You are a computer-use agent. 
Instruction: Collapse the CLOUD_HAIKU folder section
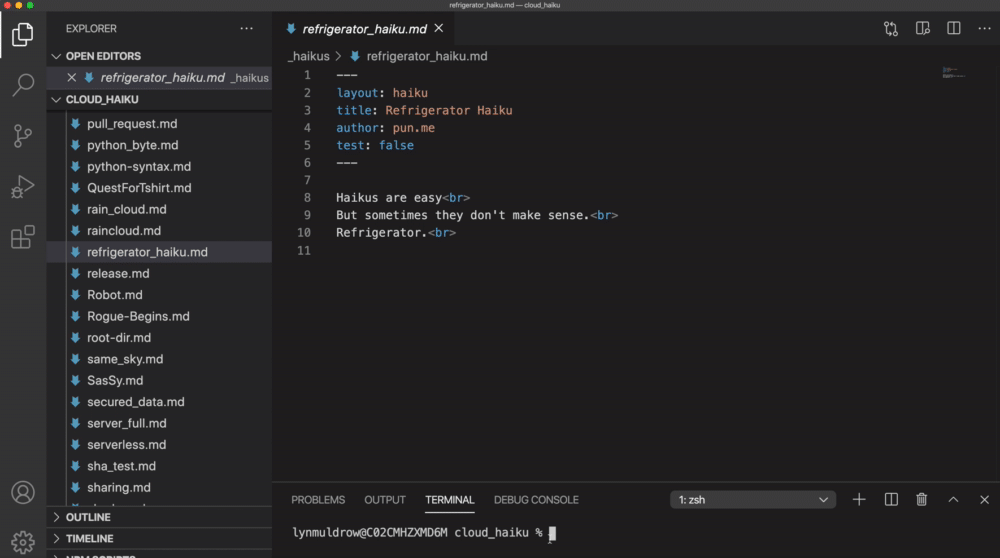[x=159, y=99]
